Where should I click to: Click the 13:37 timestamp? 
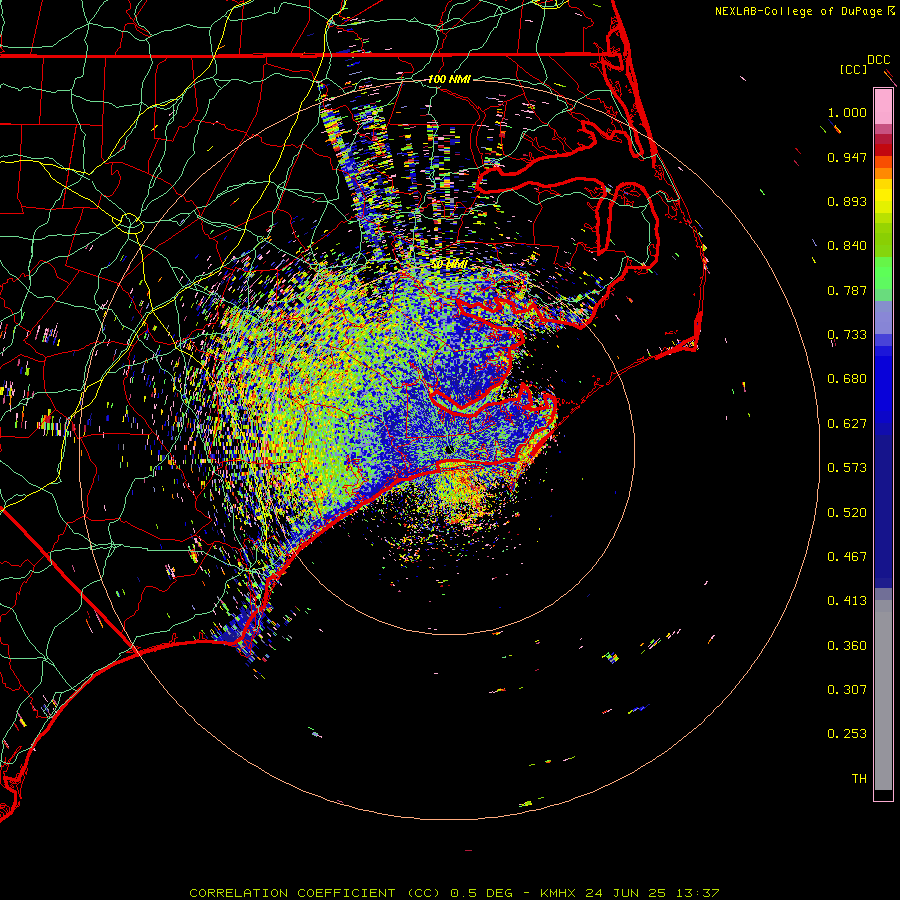pos(698,893)
